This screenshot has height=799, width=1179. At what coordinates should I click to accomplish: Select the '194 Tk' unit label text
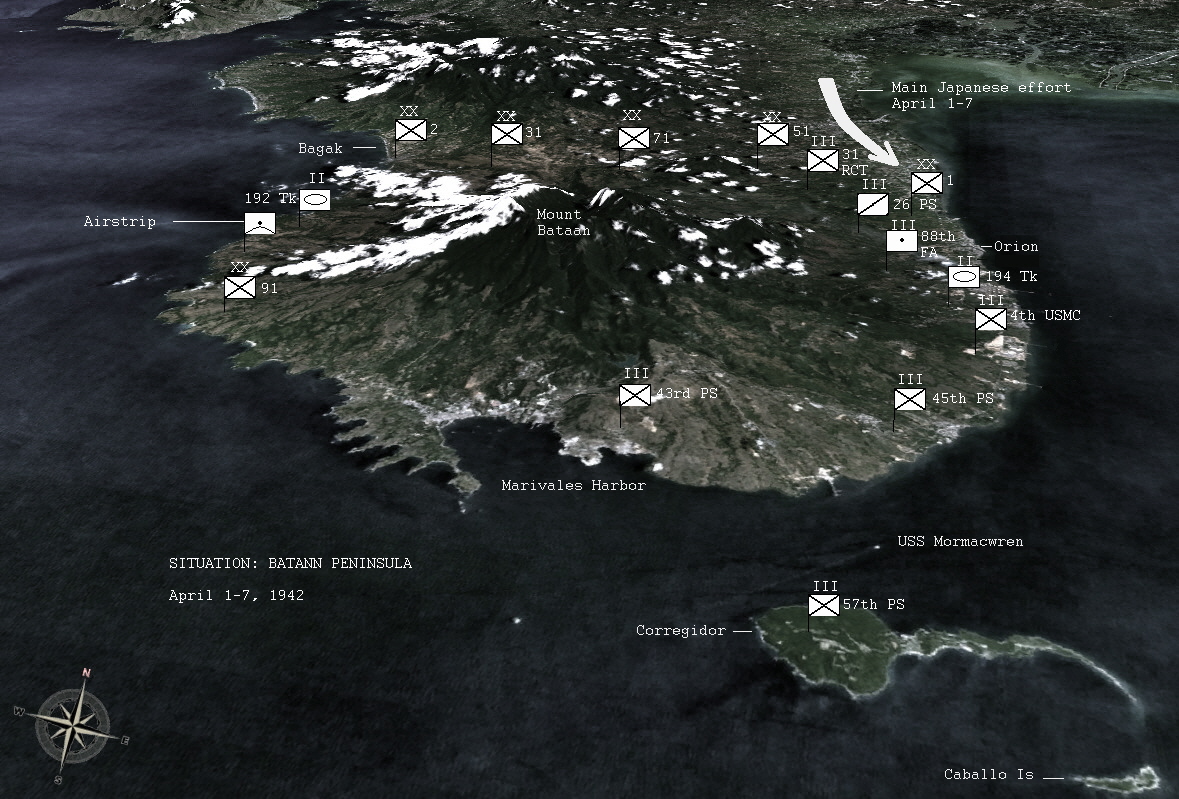1011,277
